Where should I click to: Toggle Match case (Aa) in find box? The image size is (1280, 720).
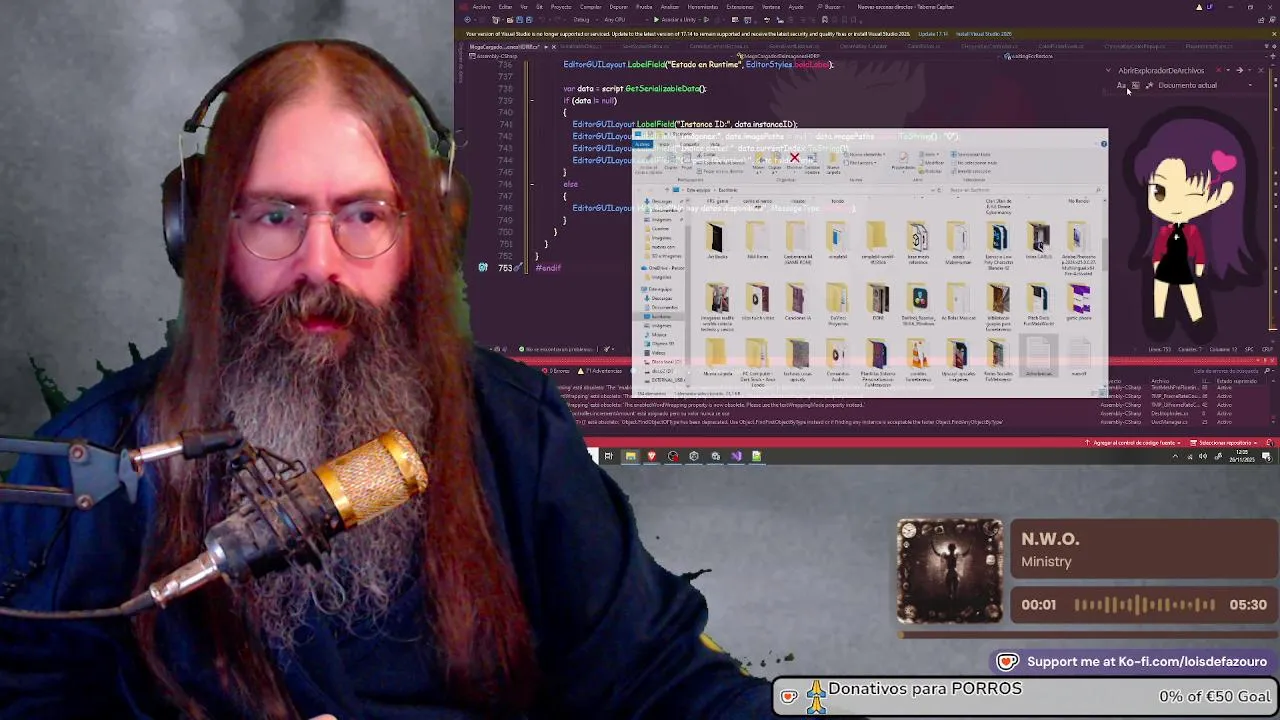click(x=1121, y=85)
